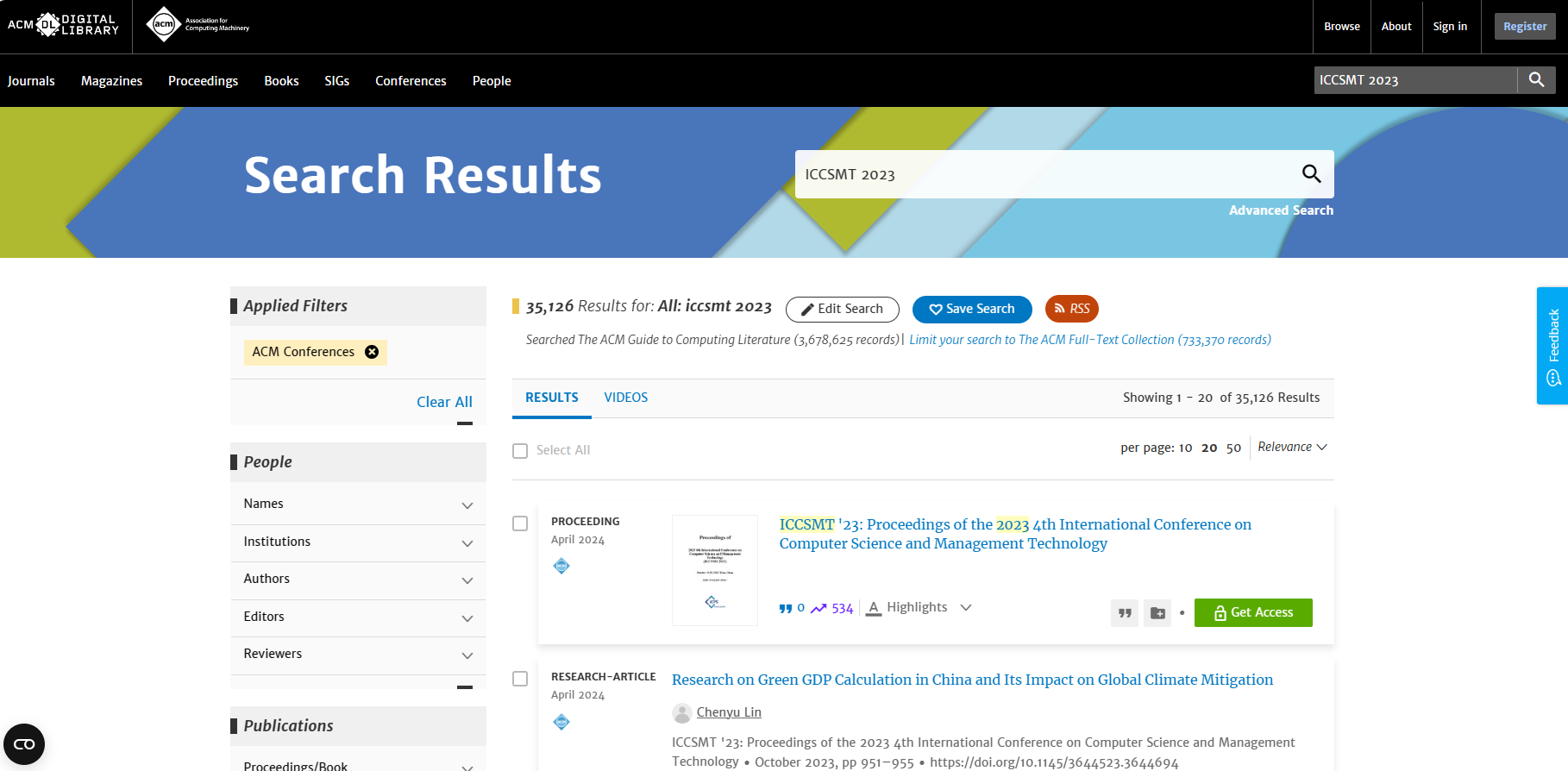This screenshot has height=771, width=1568.
Task: Open the Relevance sort dropdown
Action: coord(1292,447)
